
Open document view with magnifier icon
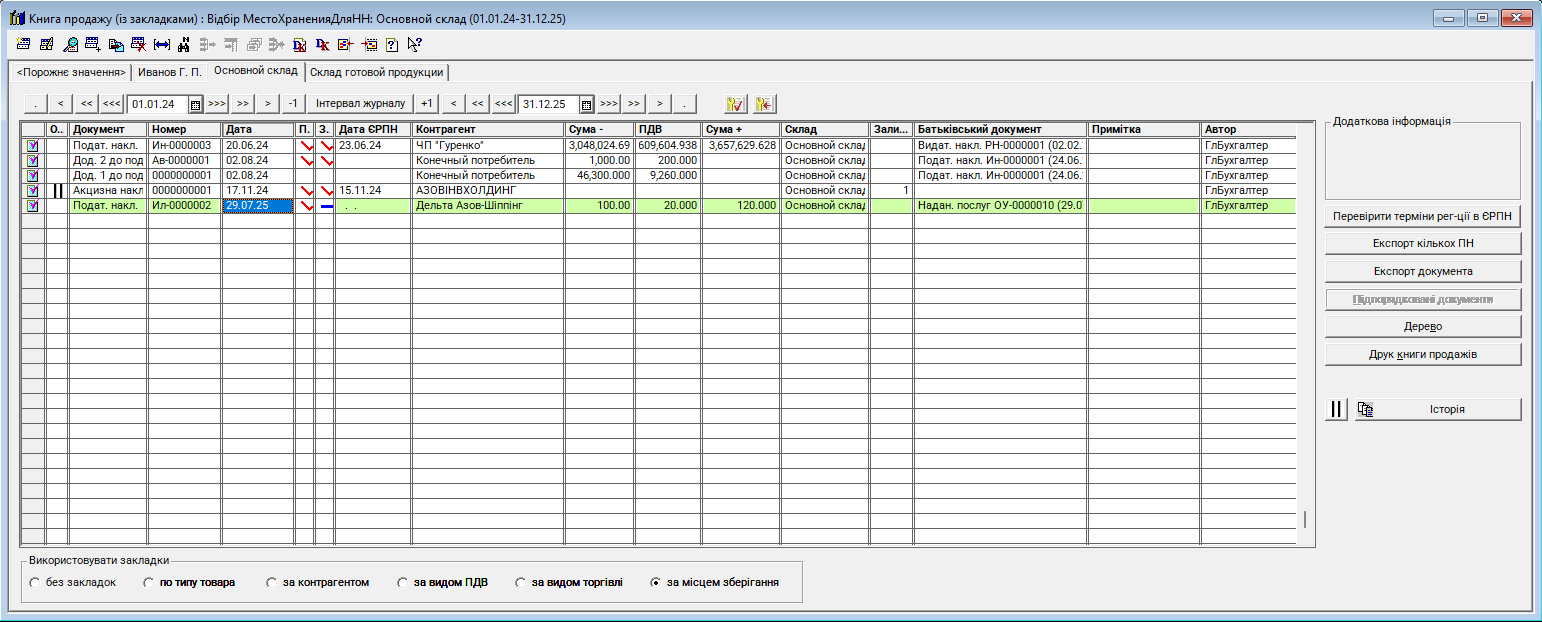click(x=70, y=44)
